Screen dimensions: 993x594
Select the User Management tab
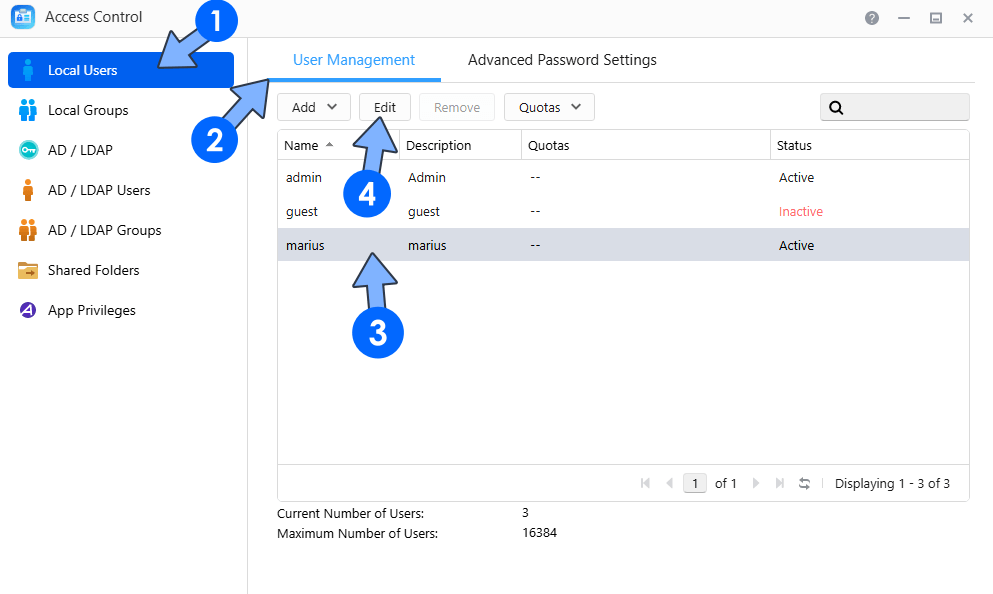click(x=354, y=60)
